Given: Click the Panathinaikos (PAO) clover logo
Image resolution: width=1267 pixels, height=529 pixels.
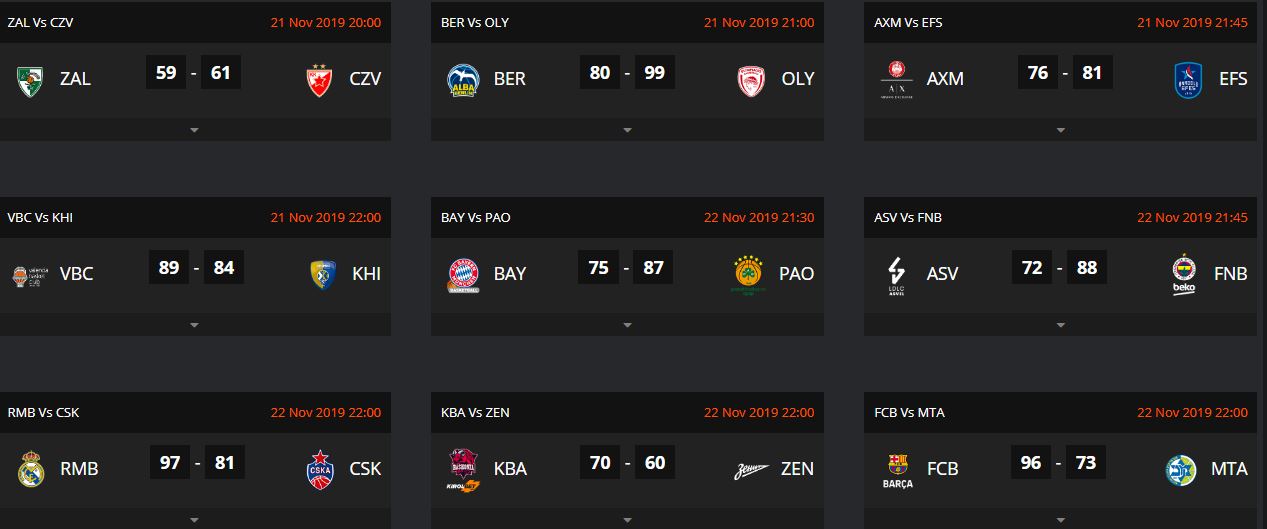Looking at the screenshot, I should coord(750,274).
